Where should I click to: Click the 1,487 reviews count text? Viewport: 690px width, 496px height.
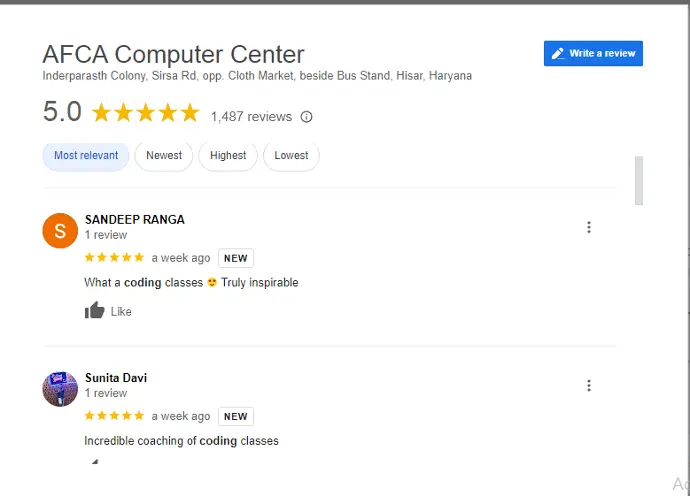coord(251,117)
